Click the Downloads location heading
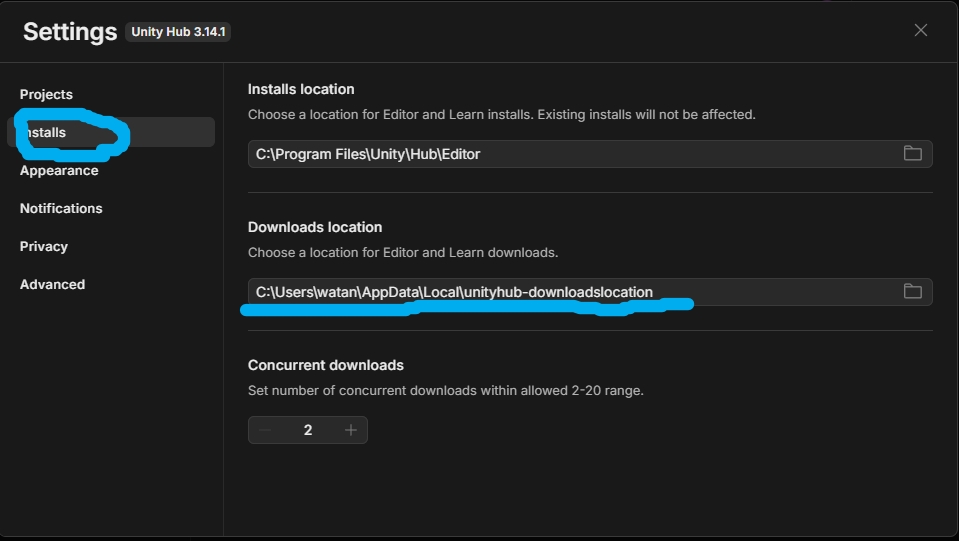This screenshot has height=541, width=959. (x=315, y=227)
